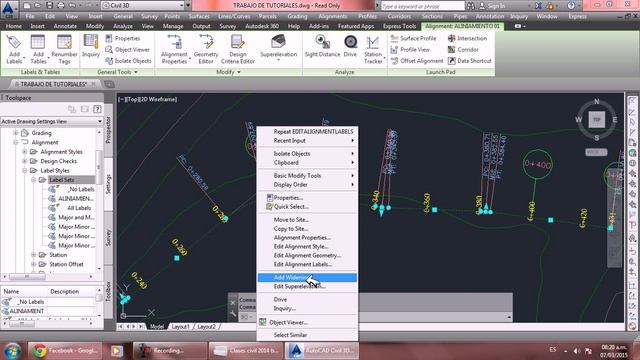640x360 pixels.
Task: Expand the Design Checks tree node
Action: tap(24, 161)
